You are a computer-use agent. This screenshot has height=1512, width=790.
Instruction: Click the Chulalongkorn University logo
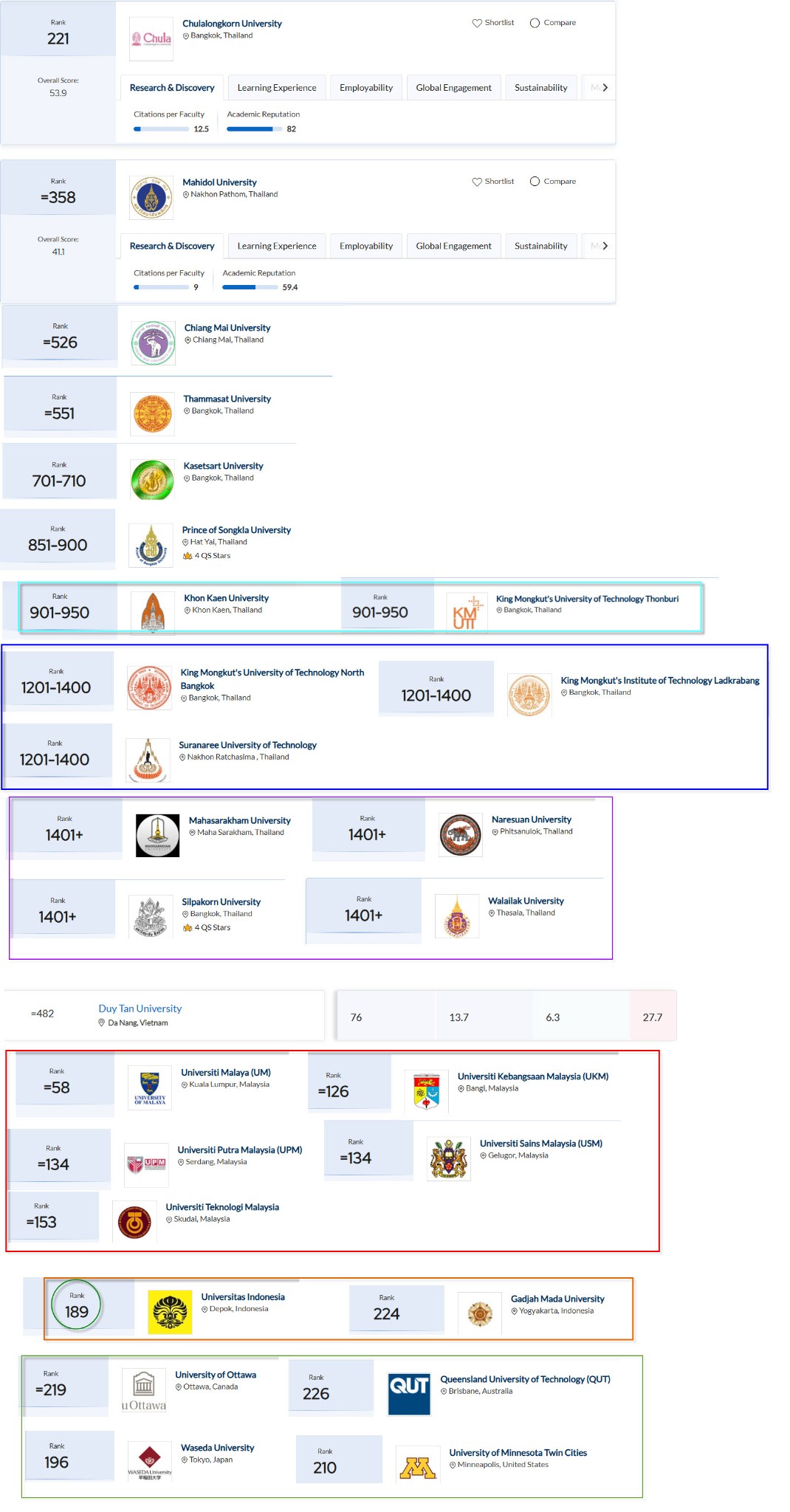(151, 38)
